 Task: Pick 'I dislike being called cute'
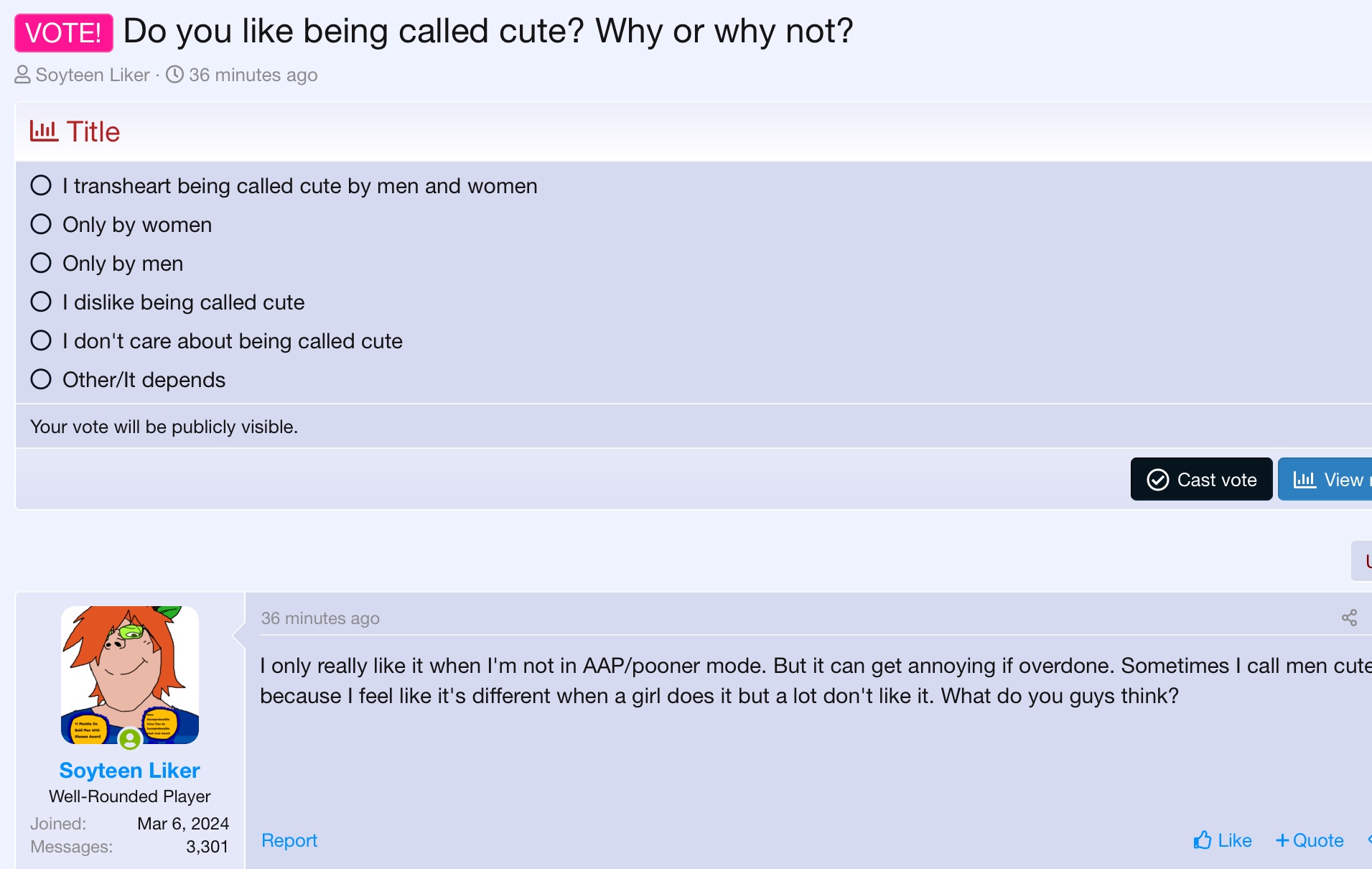(41, 302)
